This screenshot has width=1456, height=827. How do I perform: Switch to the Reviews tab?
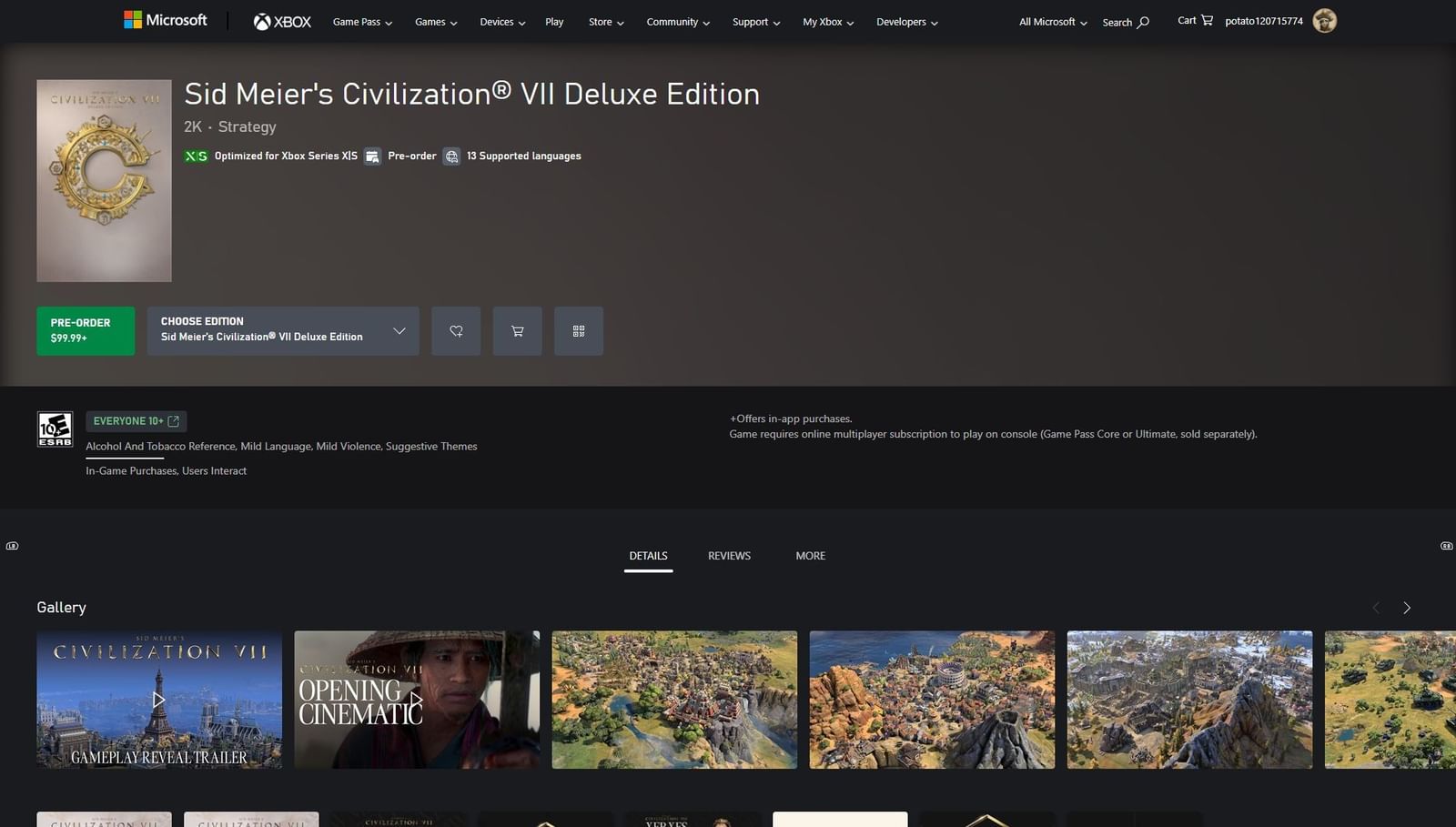coord(728,555)
